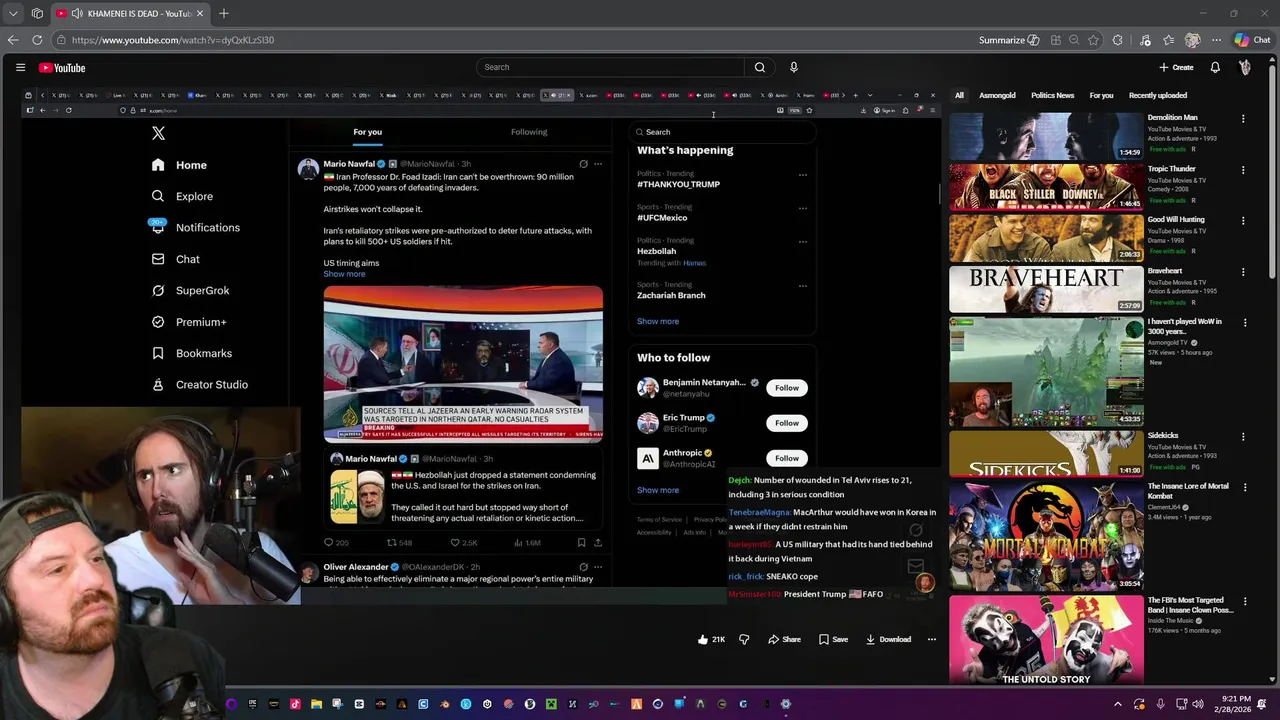Open the Demolition Man video thumbnail

1045,136
